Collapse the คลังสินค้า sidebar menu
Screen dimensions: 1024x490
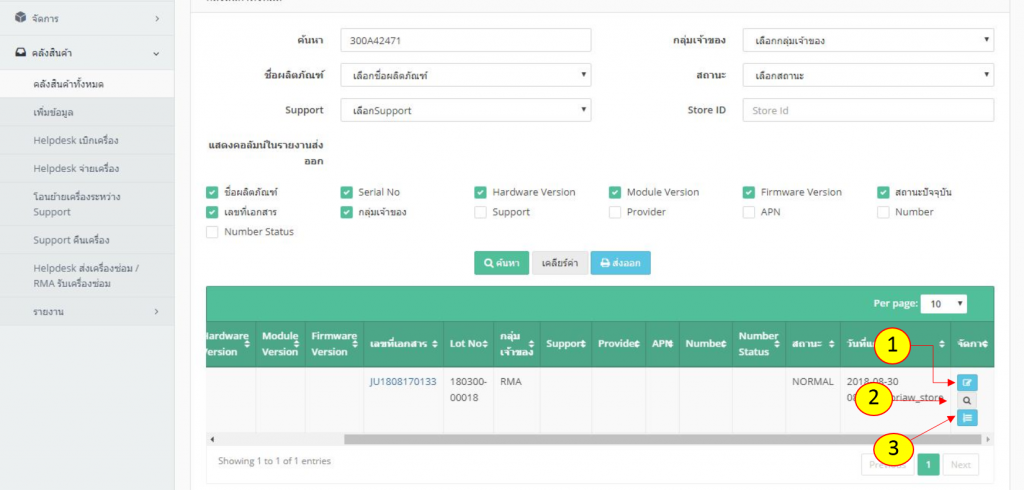click(x=87, y=53)
